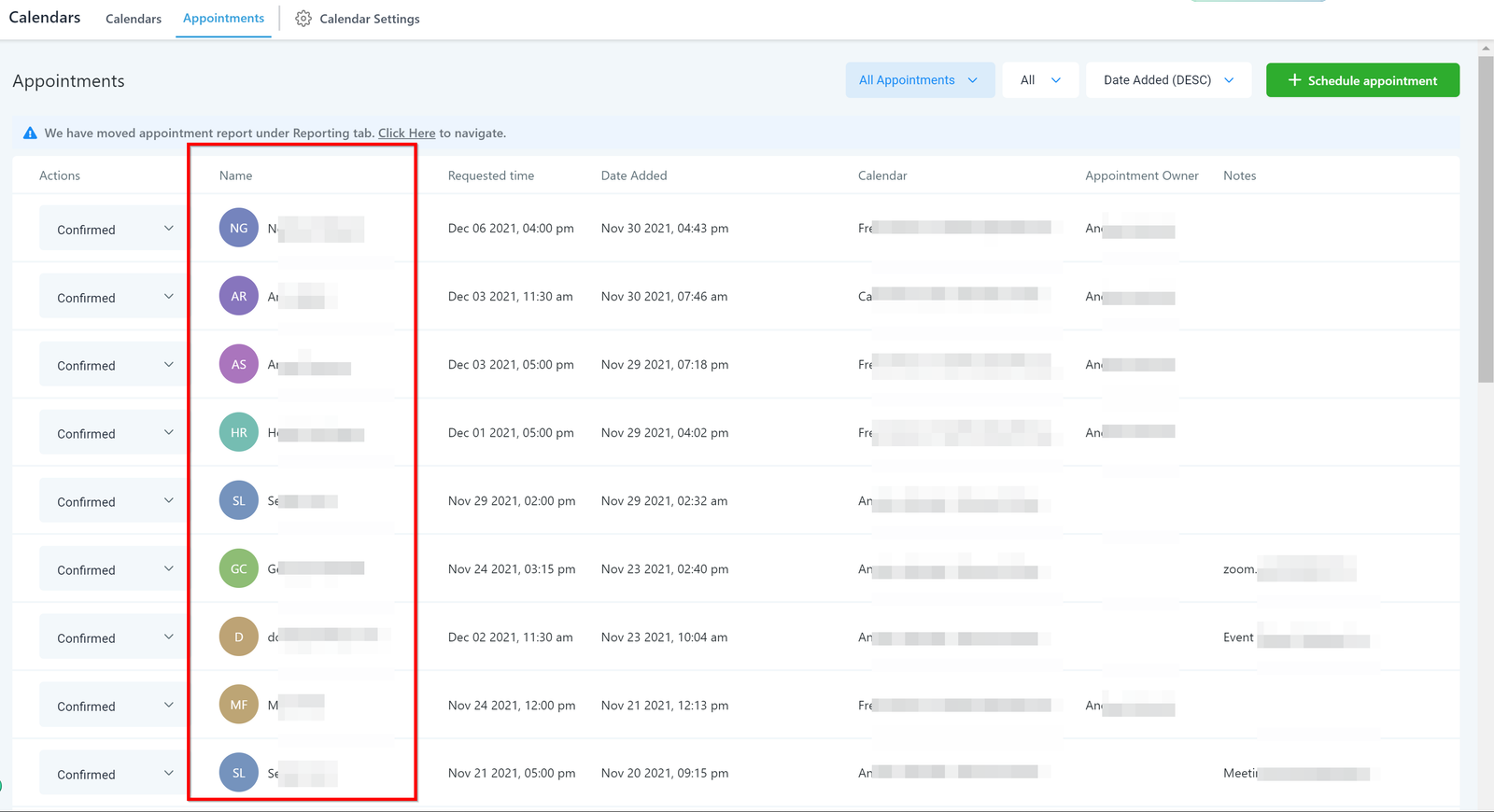Select the HR teal avatar

239,432
